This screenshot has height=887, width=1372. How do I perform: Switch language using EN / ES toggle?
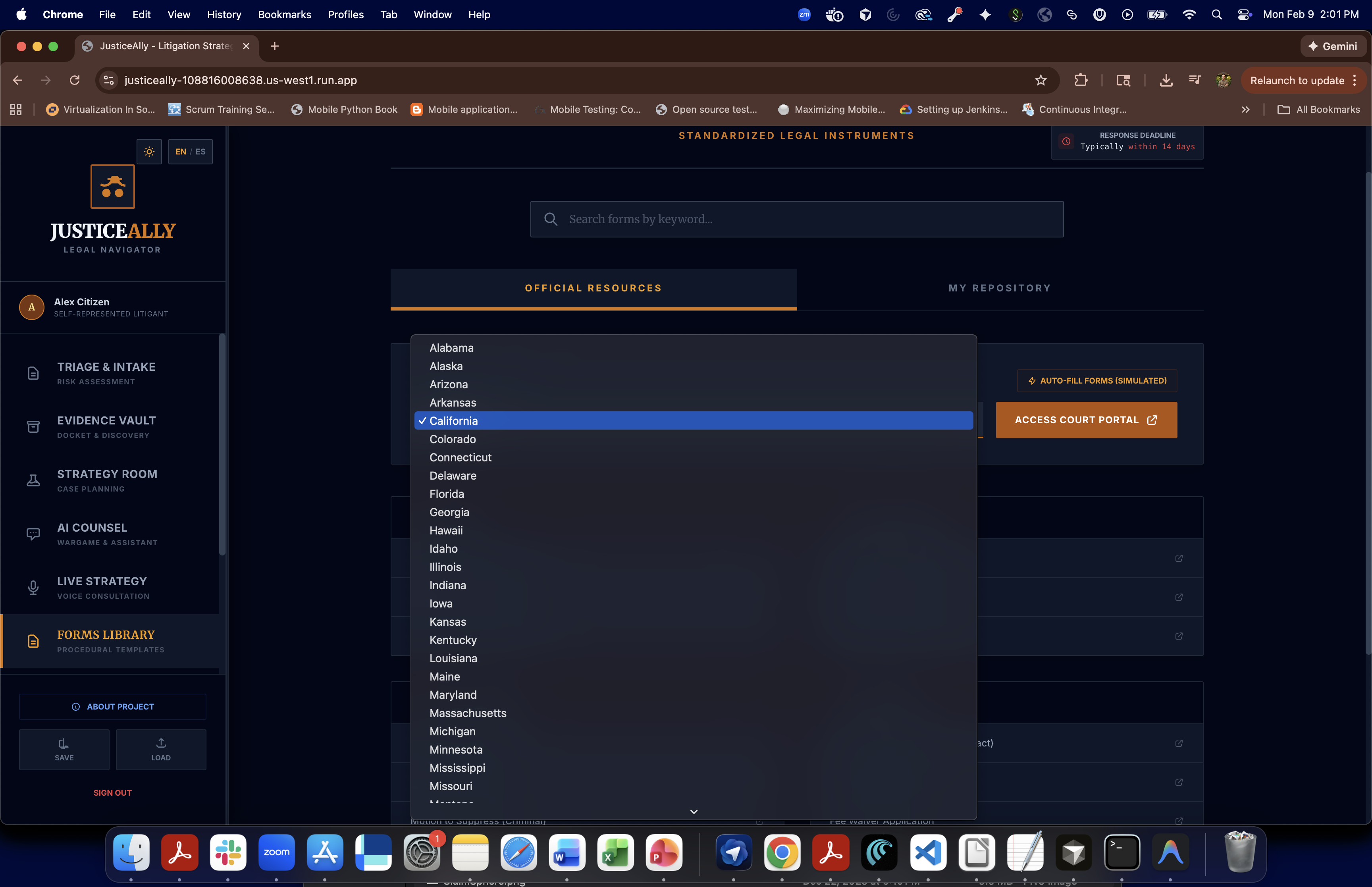pos(190,152)
